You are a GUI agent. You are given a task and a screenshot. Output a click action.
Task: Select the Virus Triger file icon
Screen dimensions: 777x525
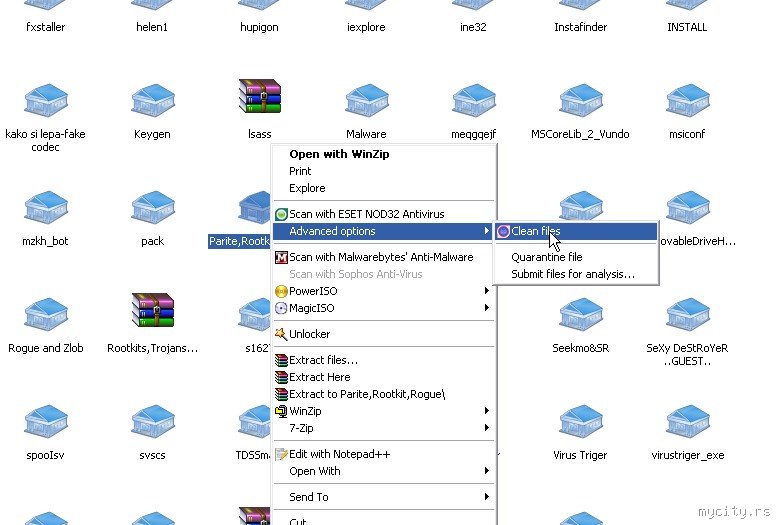tap(581, 421)
